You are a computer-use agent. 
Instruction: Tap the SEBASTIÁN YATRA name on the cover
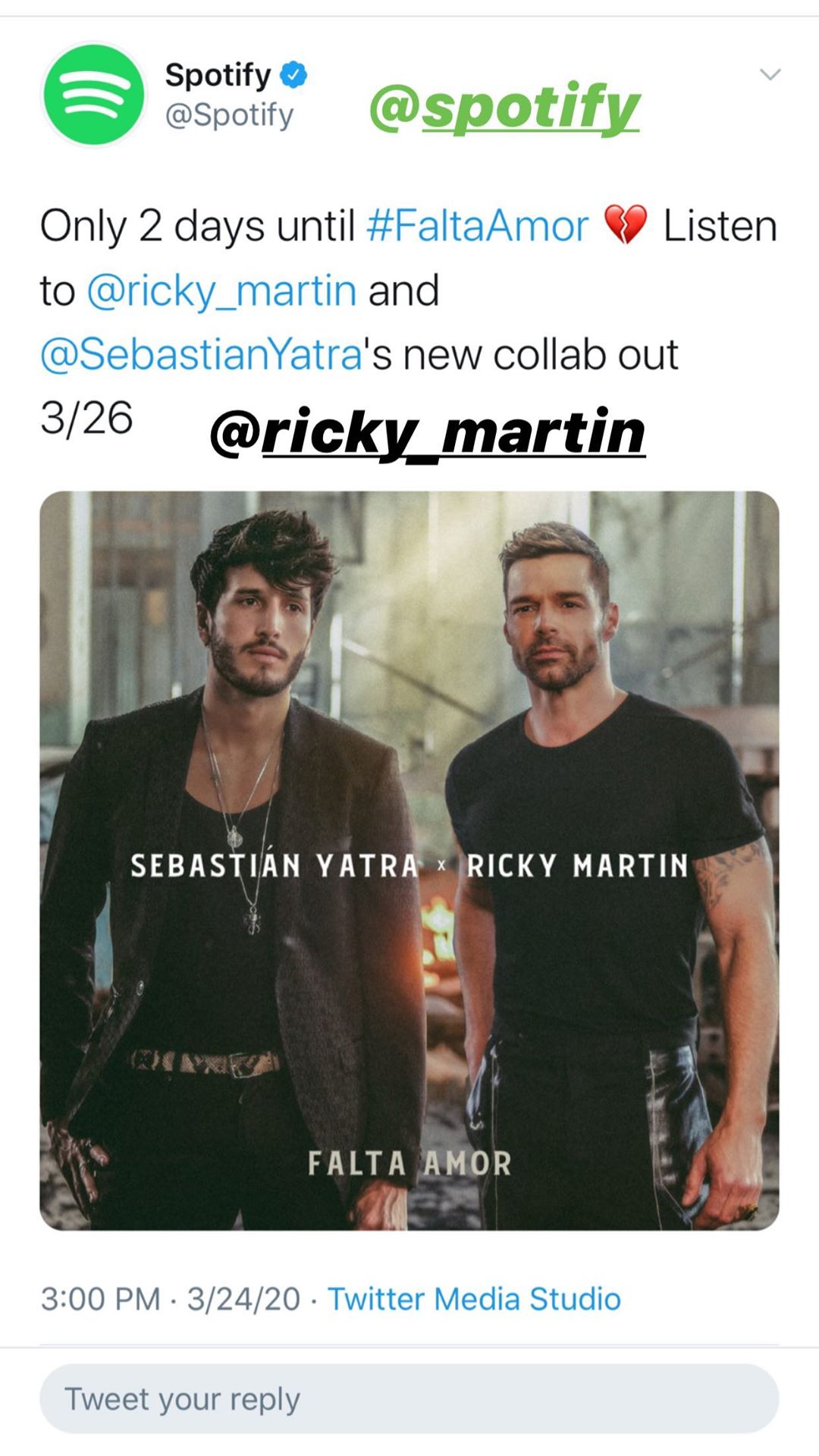click(274, 865)
